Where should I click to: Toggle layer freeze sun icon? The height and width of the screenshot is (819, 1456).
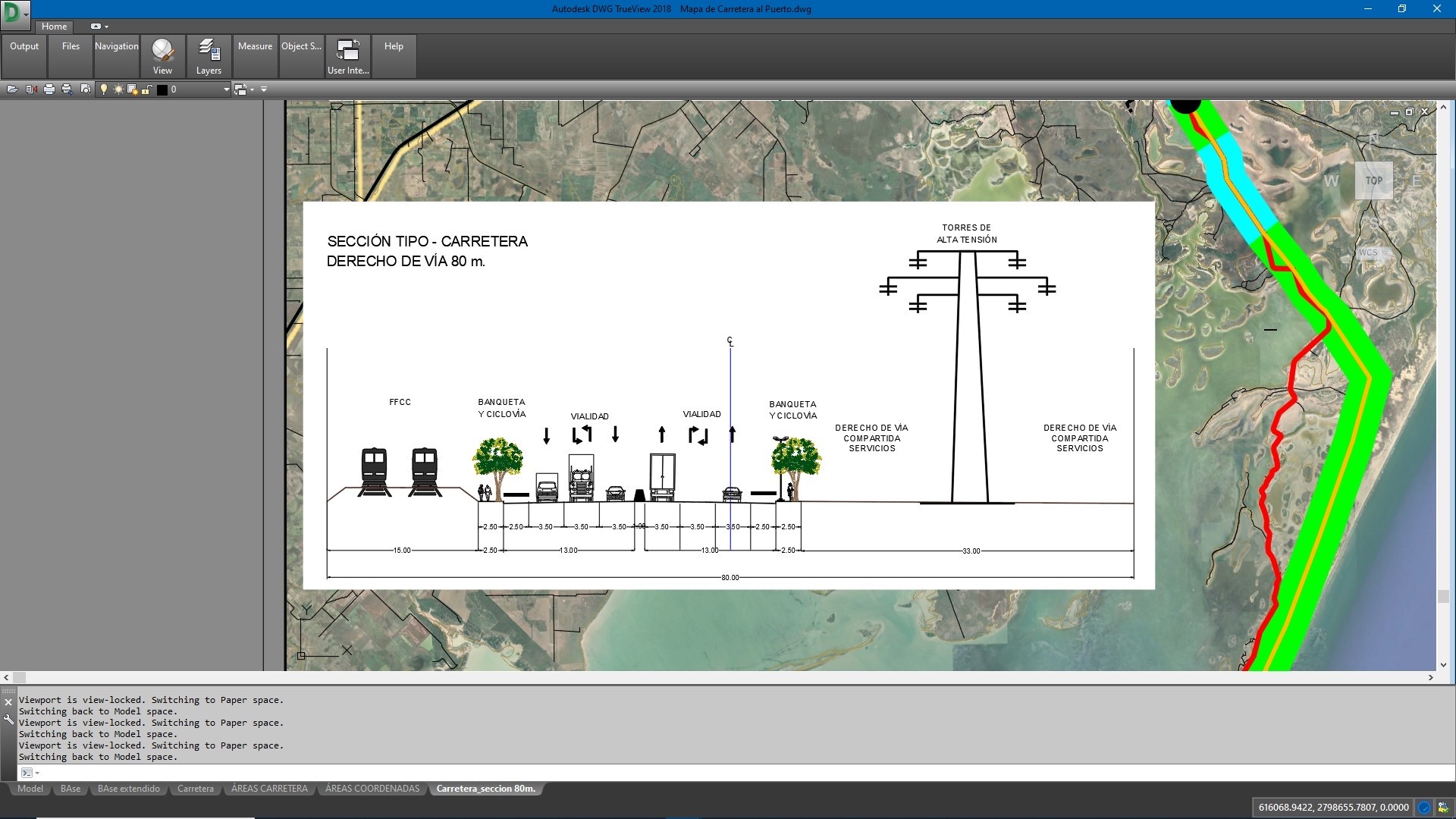click(x=118, y=89)
